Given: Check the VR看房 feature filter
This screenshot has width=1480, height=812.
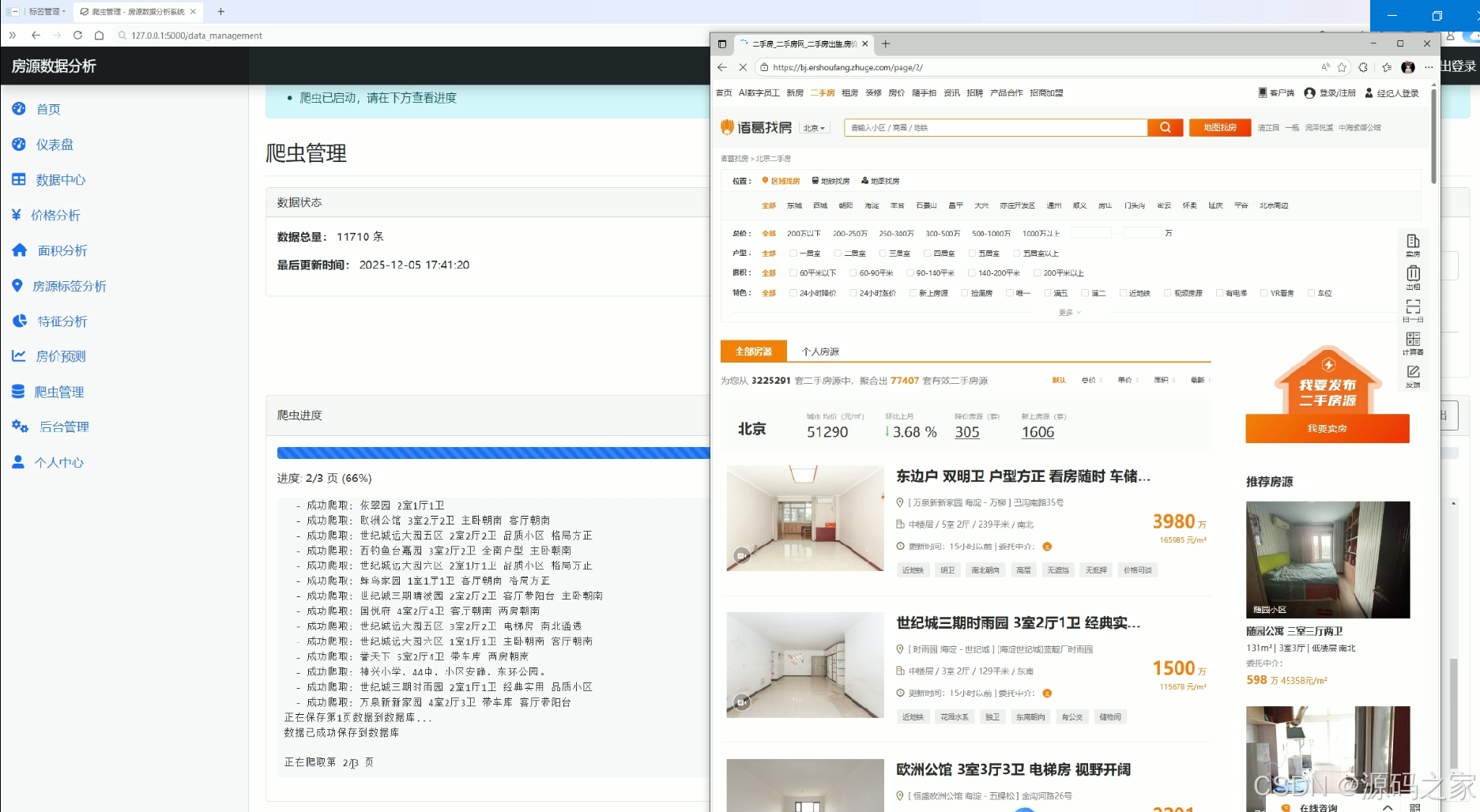Looking at the screenshot, I should (1264, 293).
